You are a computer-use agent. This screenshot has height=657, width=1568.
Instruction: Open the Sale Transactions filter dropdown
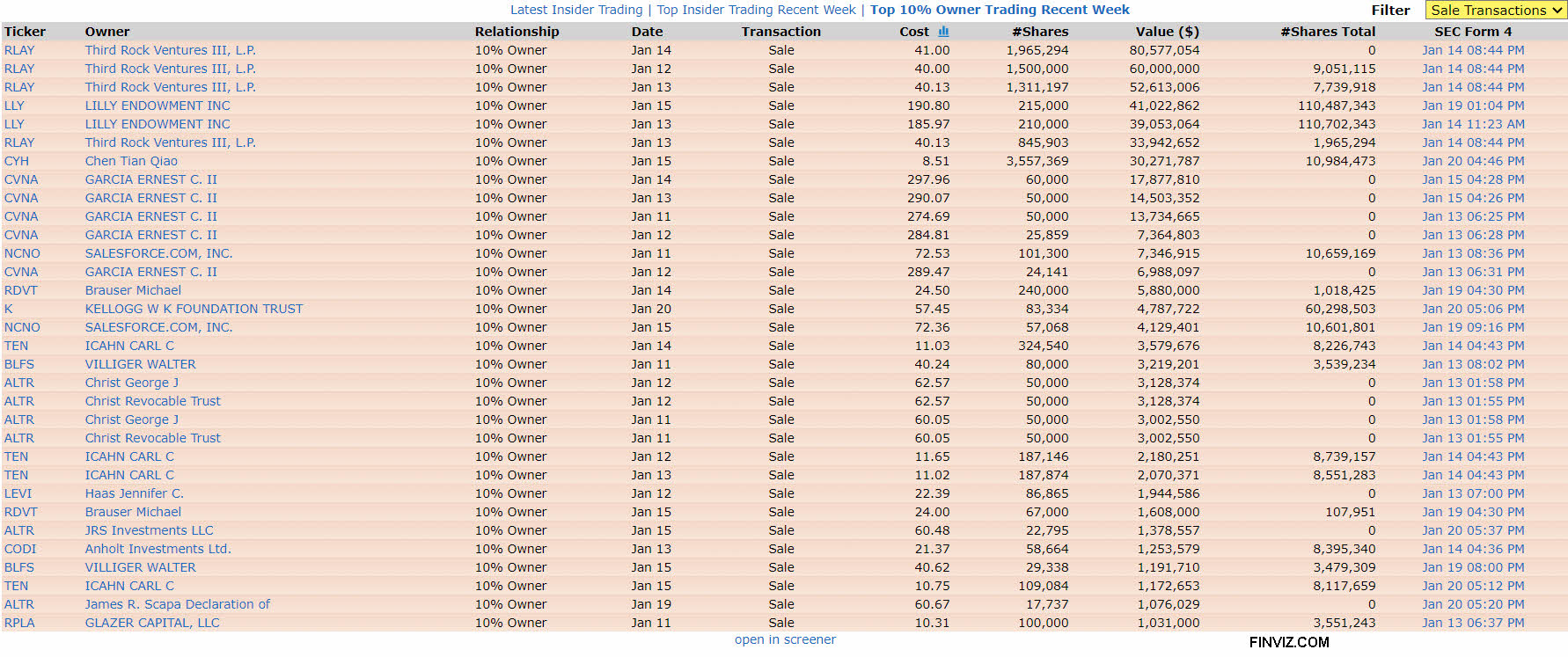1495,11
